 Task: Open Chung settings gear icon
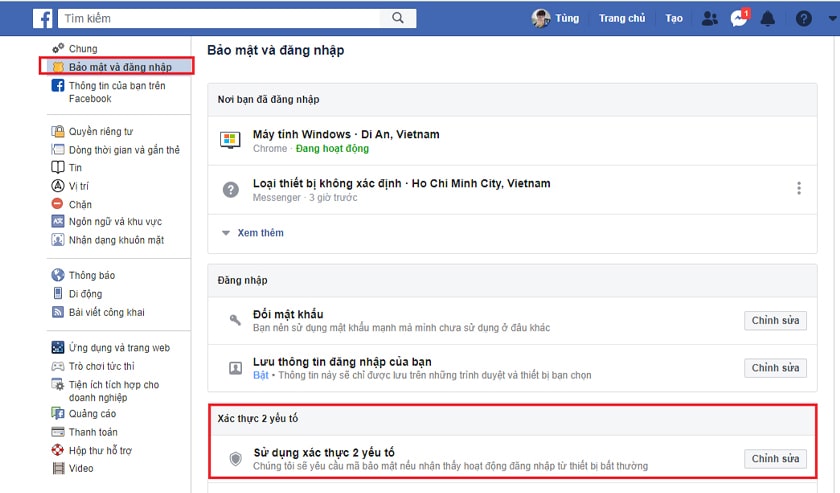pyautogui.click(x=58, y=48)
